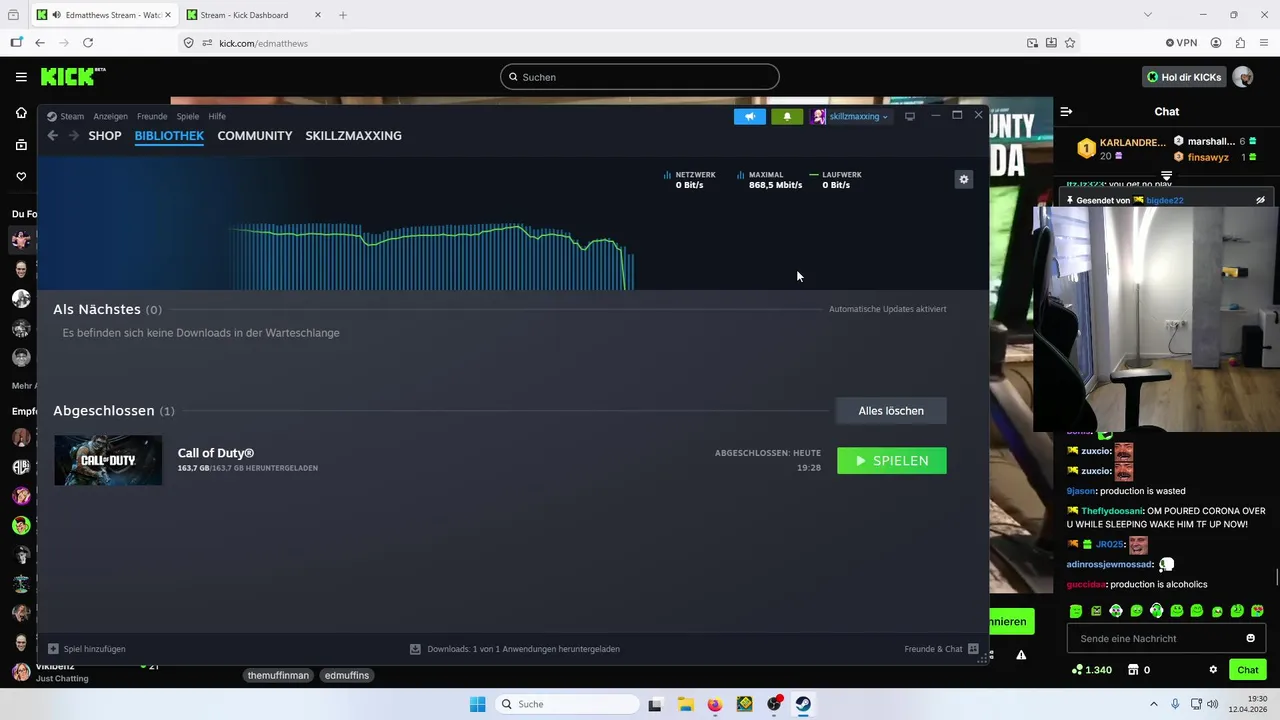Click Spiel hinzufügen plus icon
The width and height of the screenshot is (1280, 720).
coord(54,649)
